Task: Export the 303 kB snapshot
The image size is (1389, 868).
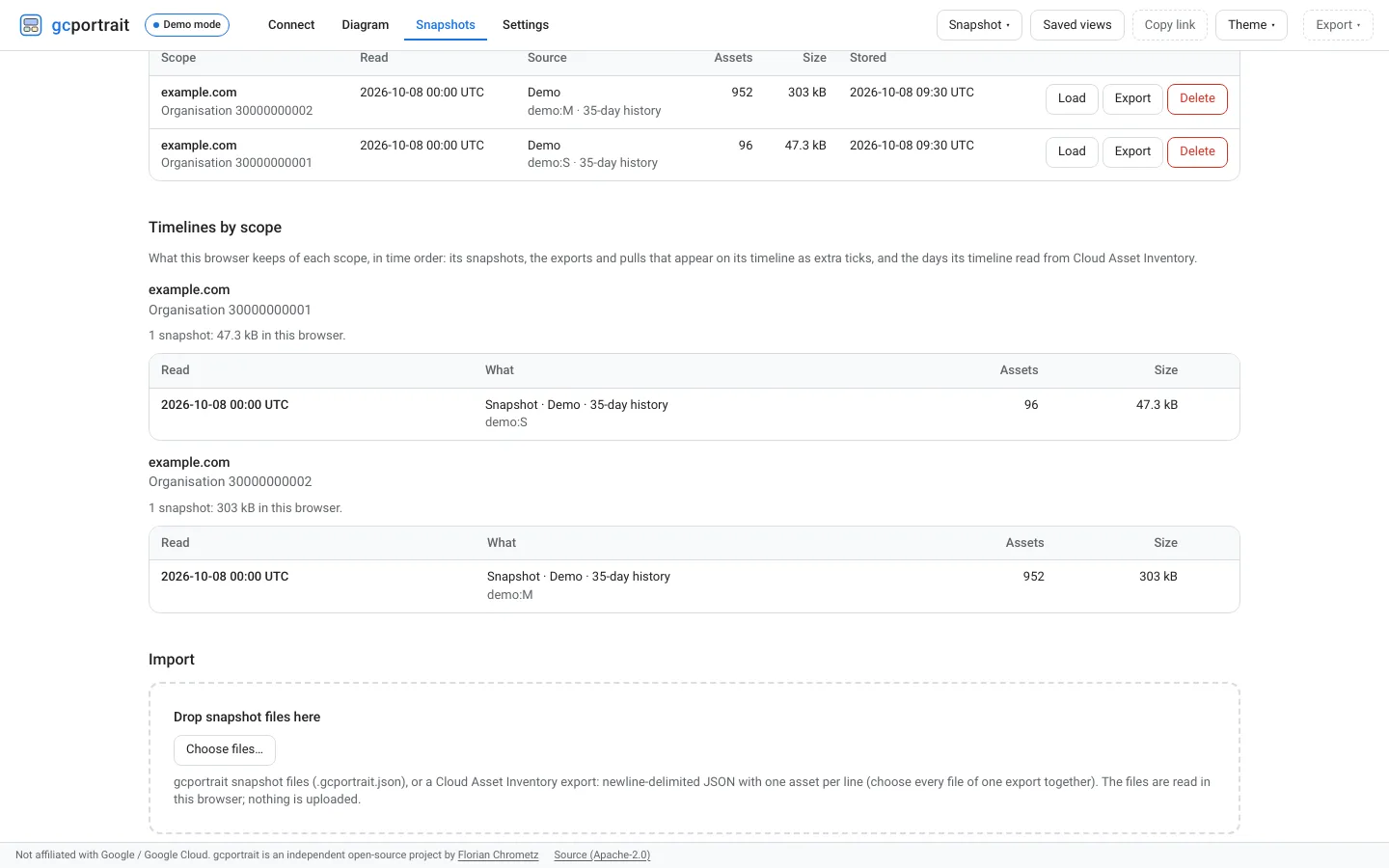Action: pyautogui.click(x=1132, y=98)
